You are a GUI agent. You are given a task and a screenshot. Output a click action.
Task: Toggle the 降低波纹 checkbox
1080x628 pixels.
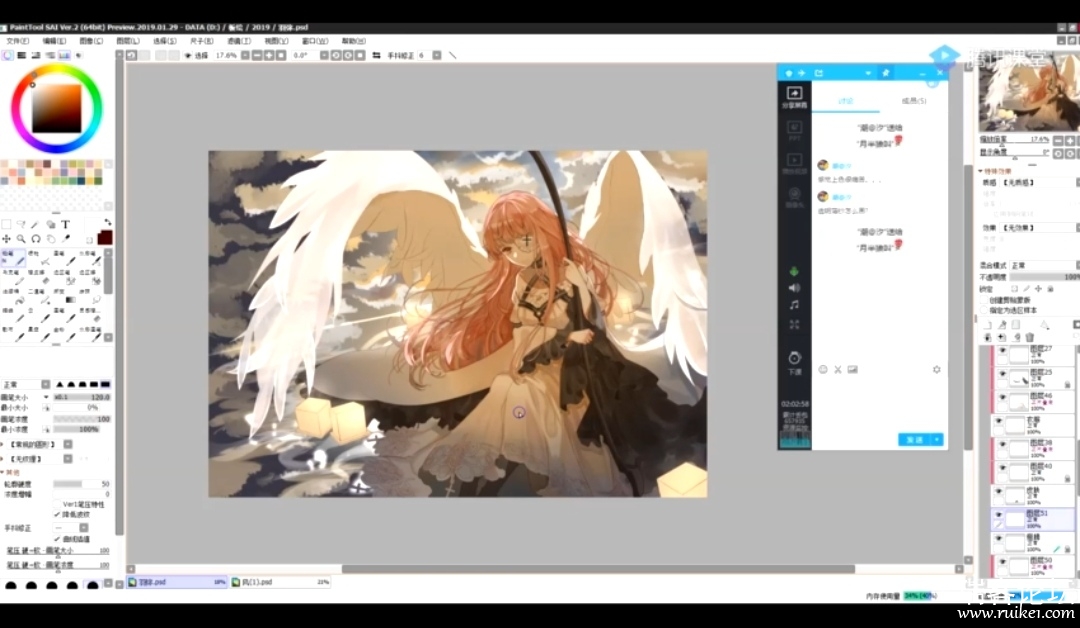coord(57,514)
